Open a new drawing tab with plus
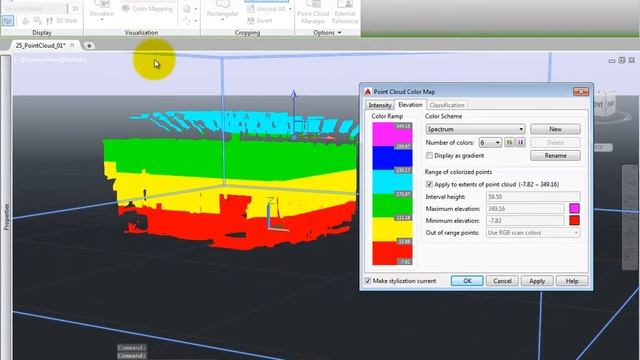The width and height of the screenshot is (640, 360). [89, 46]
